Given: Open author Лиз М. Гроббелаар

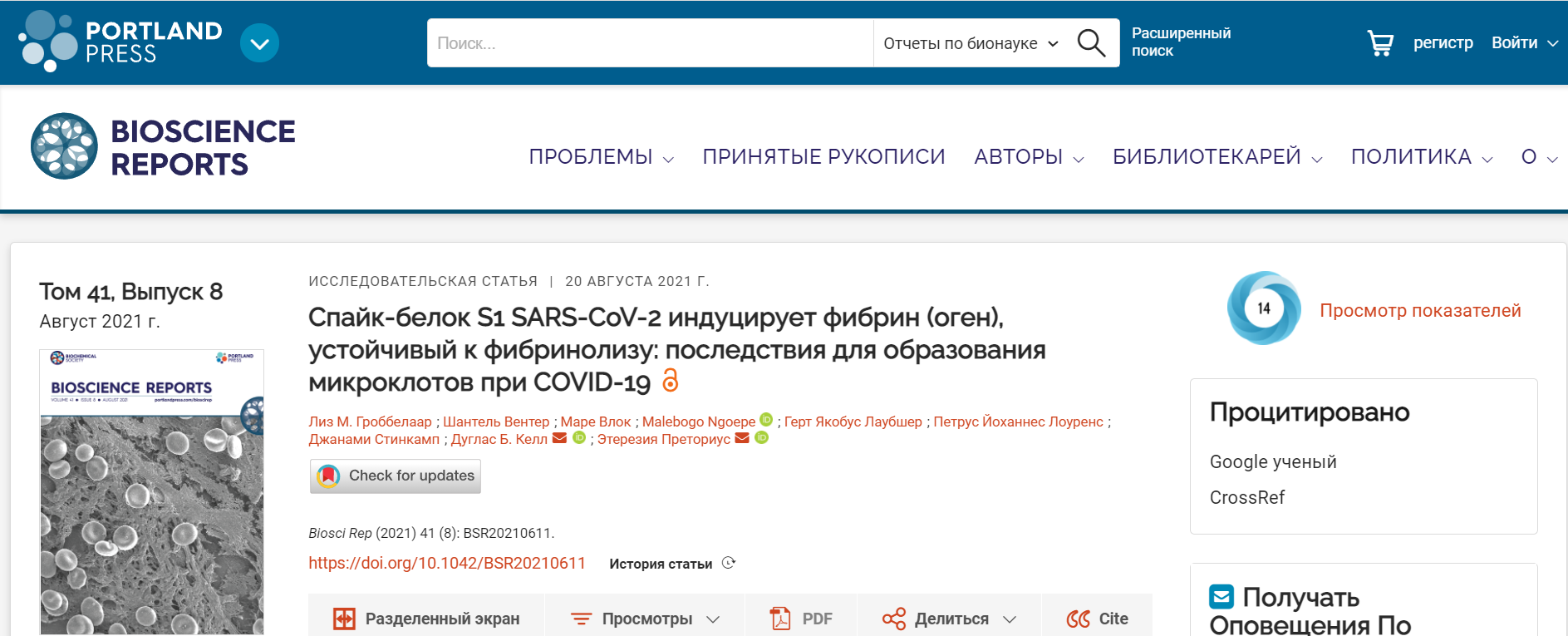Looking at the screenshot, I should pos(370,422).
